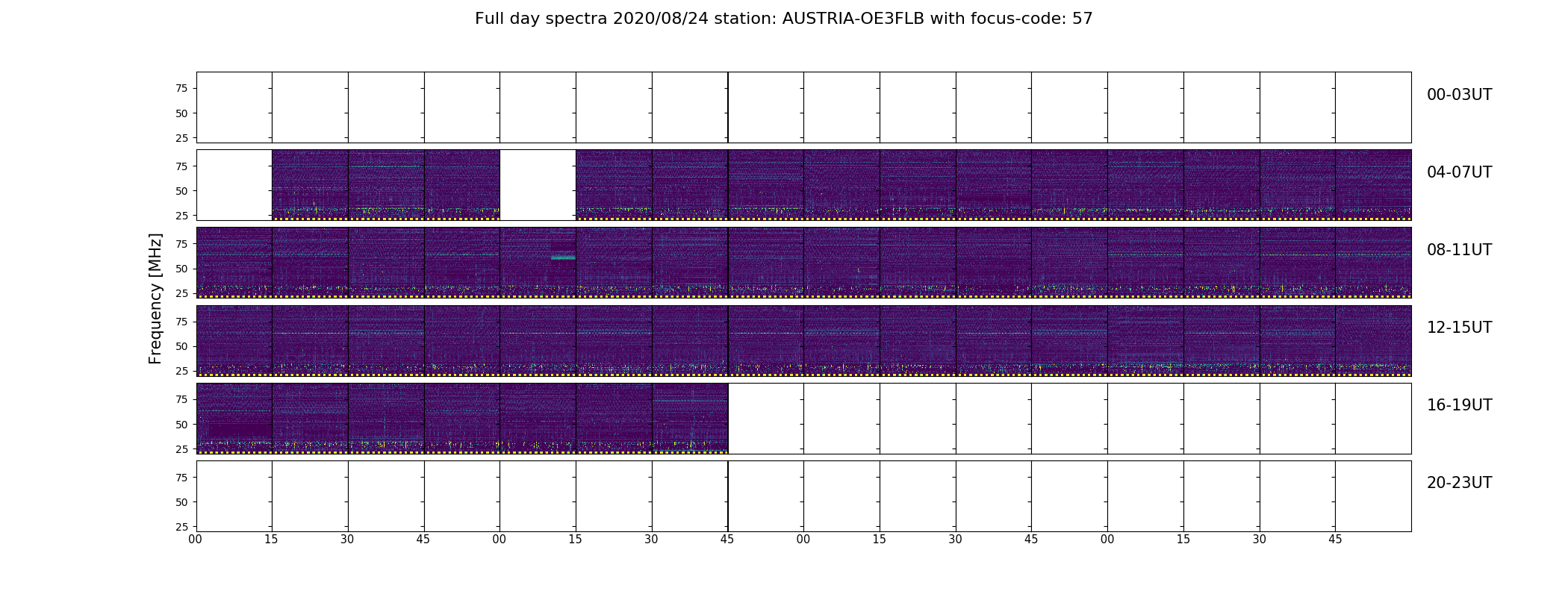Click the plot title mentioning AUSTRIA-OE3FLB

783,19
